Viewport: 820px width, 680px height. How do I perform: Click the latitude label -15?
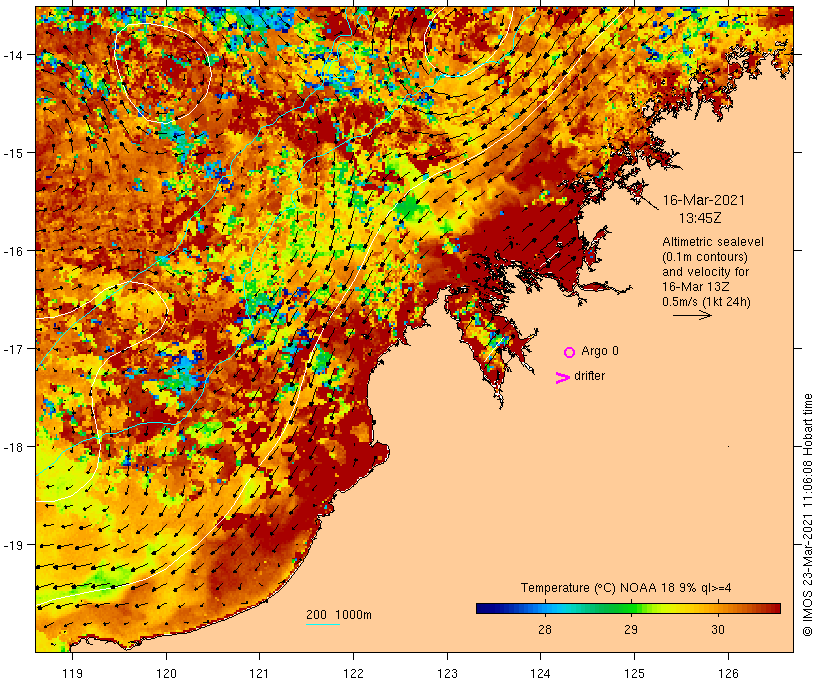13,153
